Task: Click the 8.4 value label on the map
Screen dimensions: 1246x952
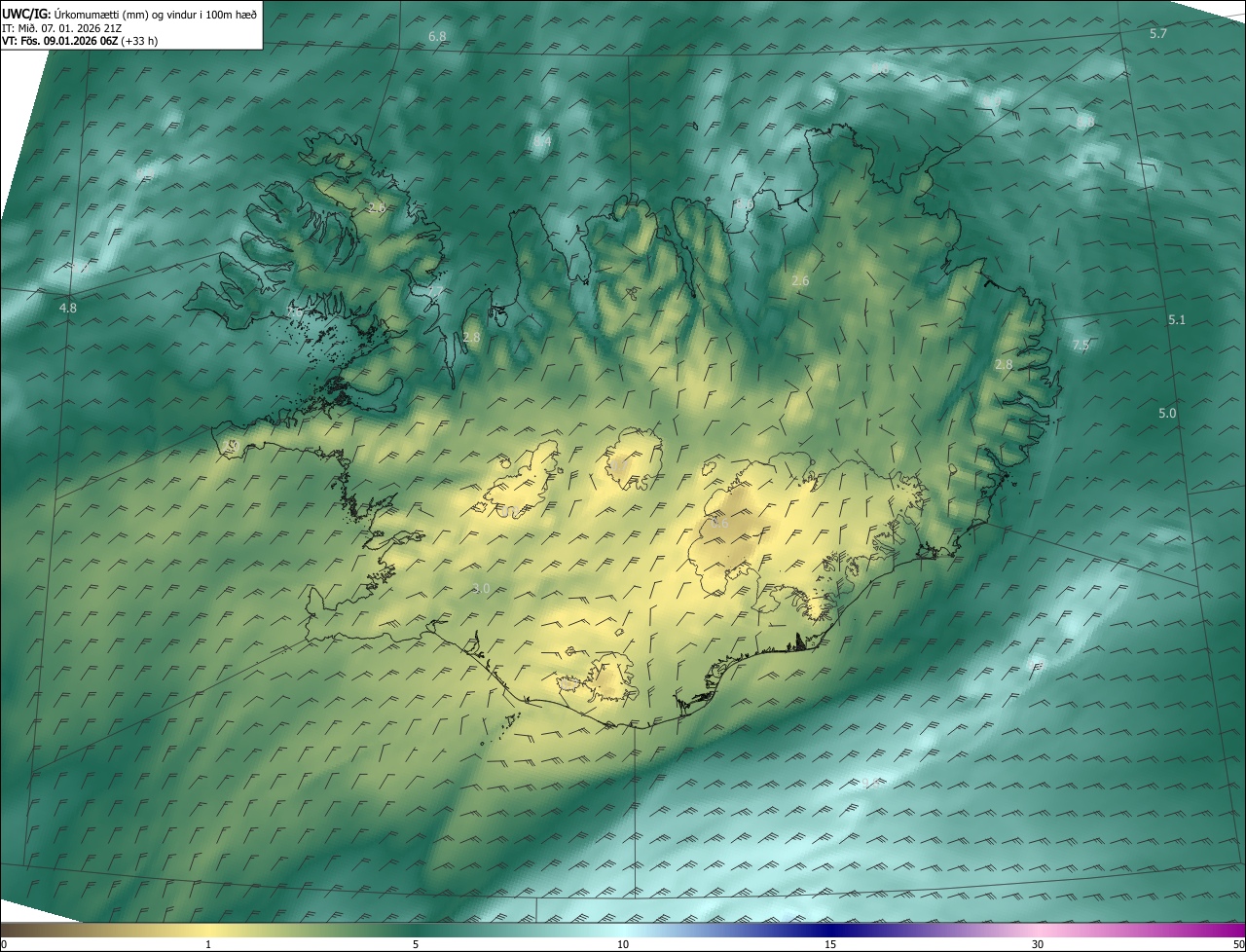Action: (541, 141)
